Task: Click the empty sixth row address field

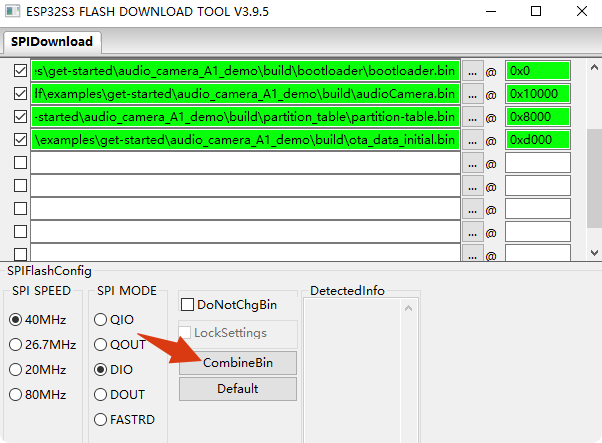Action: [x=538, y=186]
